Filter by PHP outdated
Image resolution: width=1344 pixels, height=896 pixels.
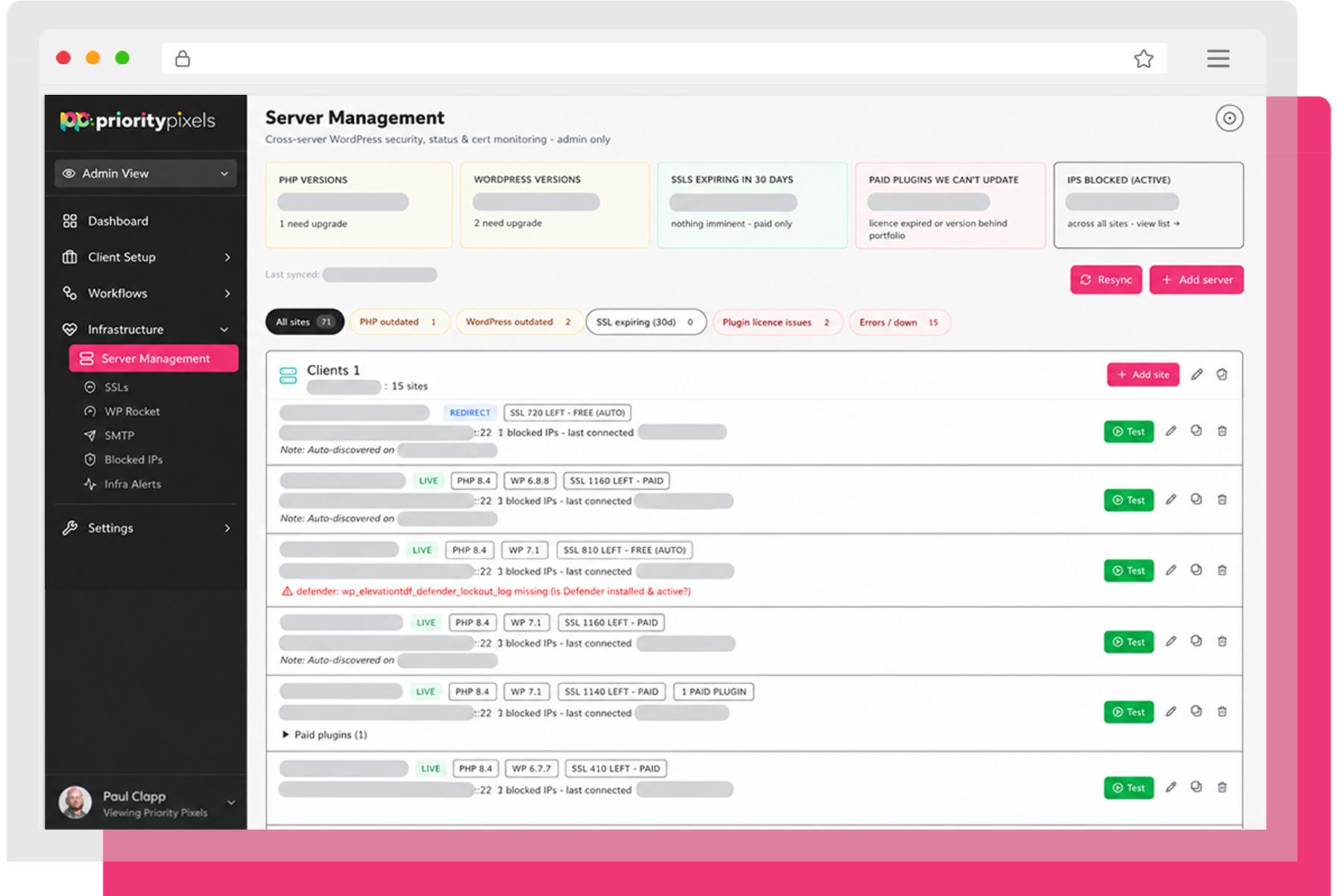tap(399, 322)
